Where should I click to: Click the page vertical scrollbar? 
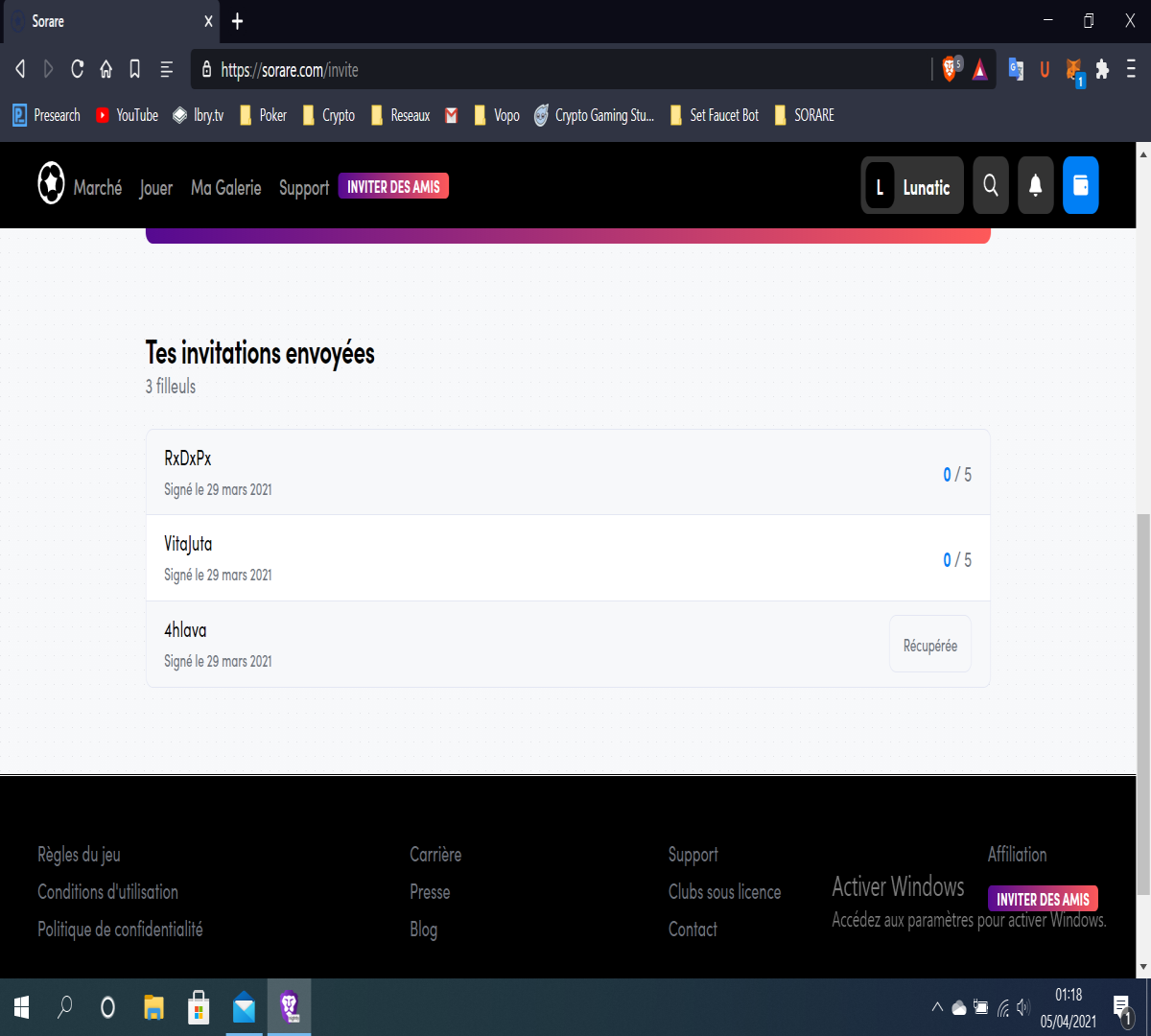point(1142,705)
